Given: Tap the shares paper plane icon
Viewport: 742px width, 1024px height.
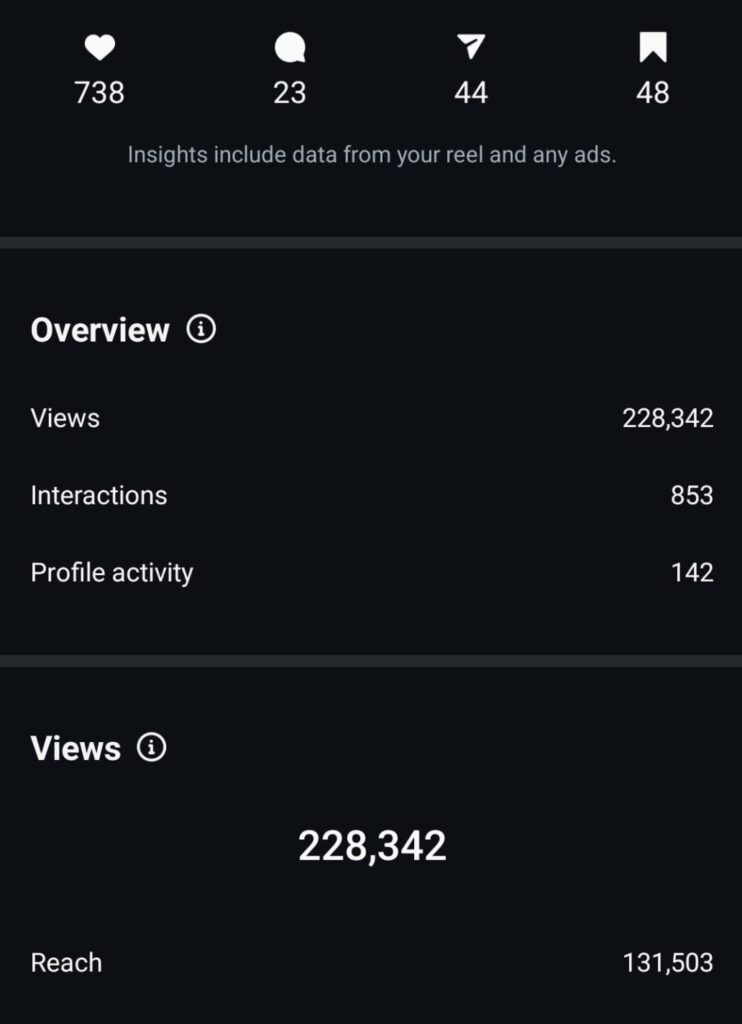Looking at the screenshot, I should (471, 47).
